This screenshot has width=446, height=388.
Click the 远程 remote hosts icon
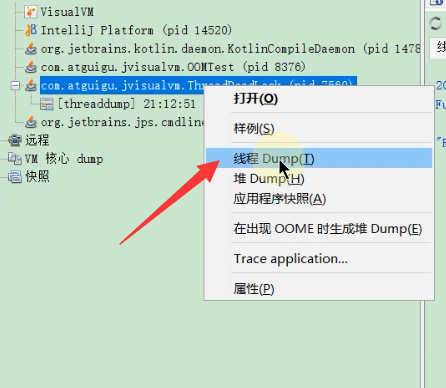15,140
